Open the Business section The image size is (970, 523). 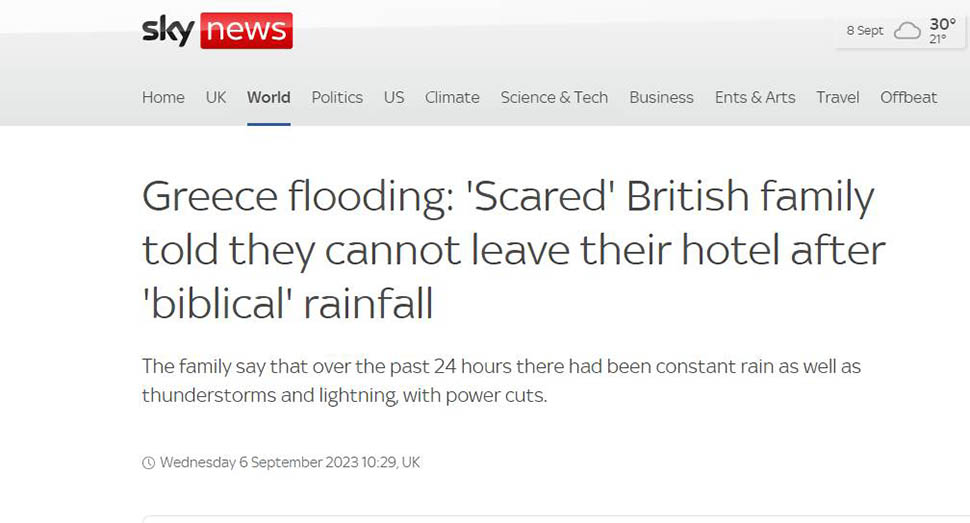tap(661, 97)
